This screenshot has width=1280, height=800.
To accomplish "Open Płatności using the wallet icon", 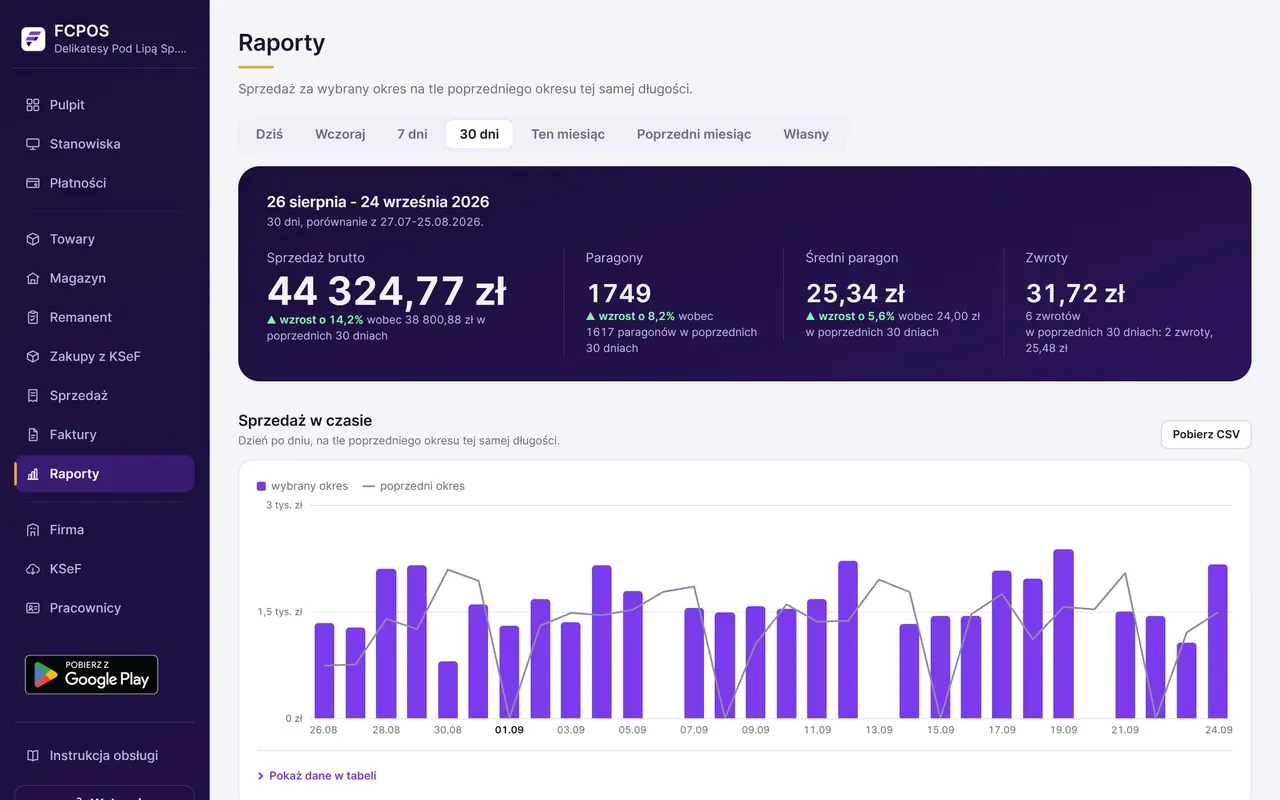I will pyautogui.click(x=33, y=183).
